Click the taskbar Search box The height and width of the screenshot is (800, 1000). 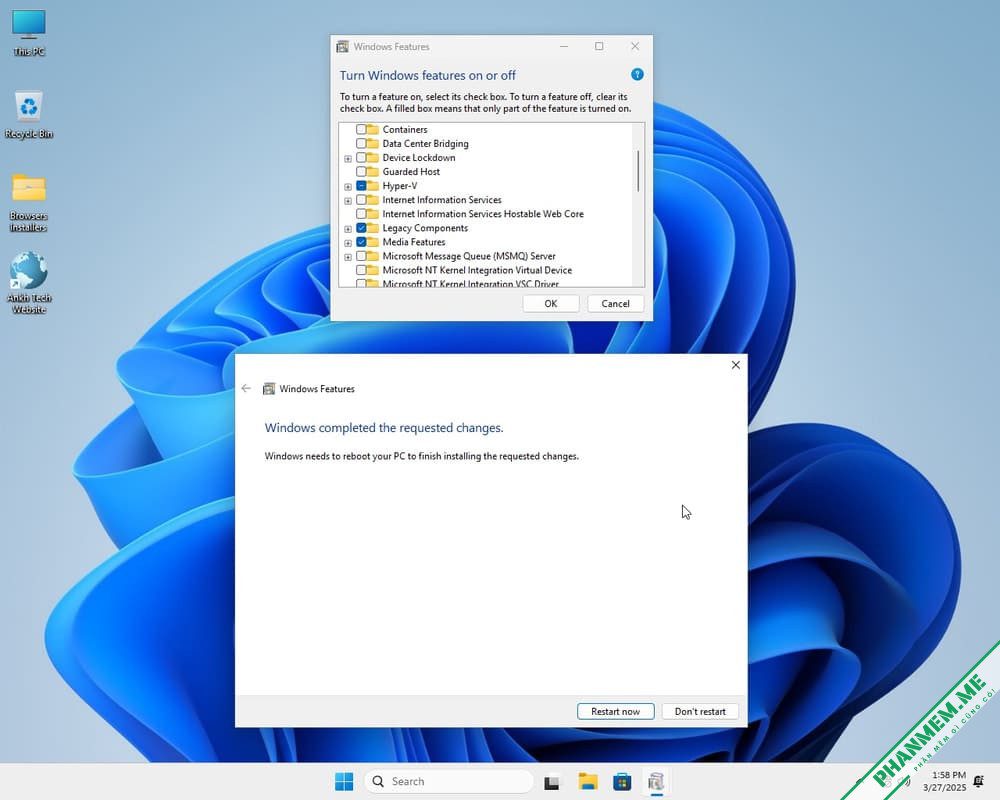[448, 781]
